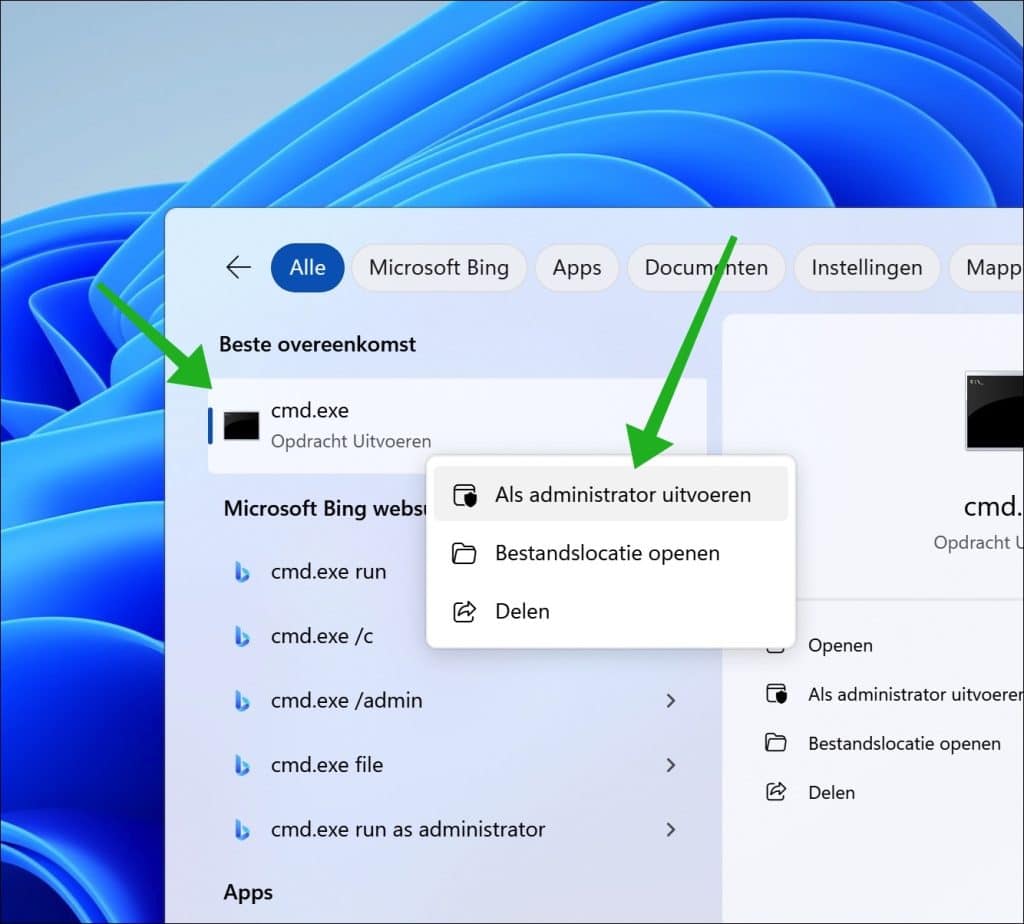Switch to Microsoft Bing filter tab
This screenshot has width=1024, height=924.
click(x=439, y=268)
